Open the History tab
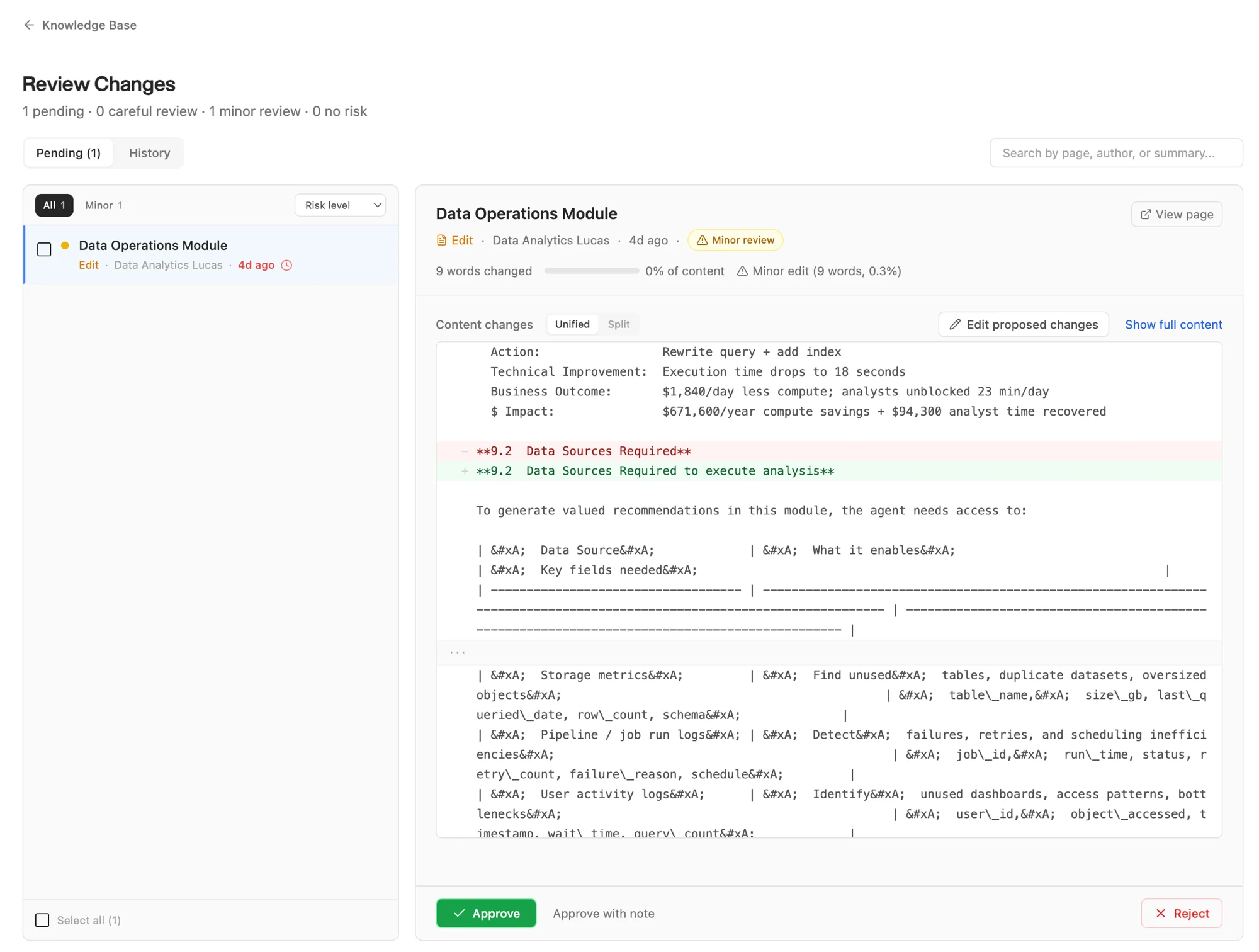Image resolution: width=1259 pixels, height=952 pixels. pos(149,153)
